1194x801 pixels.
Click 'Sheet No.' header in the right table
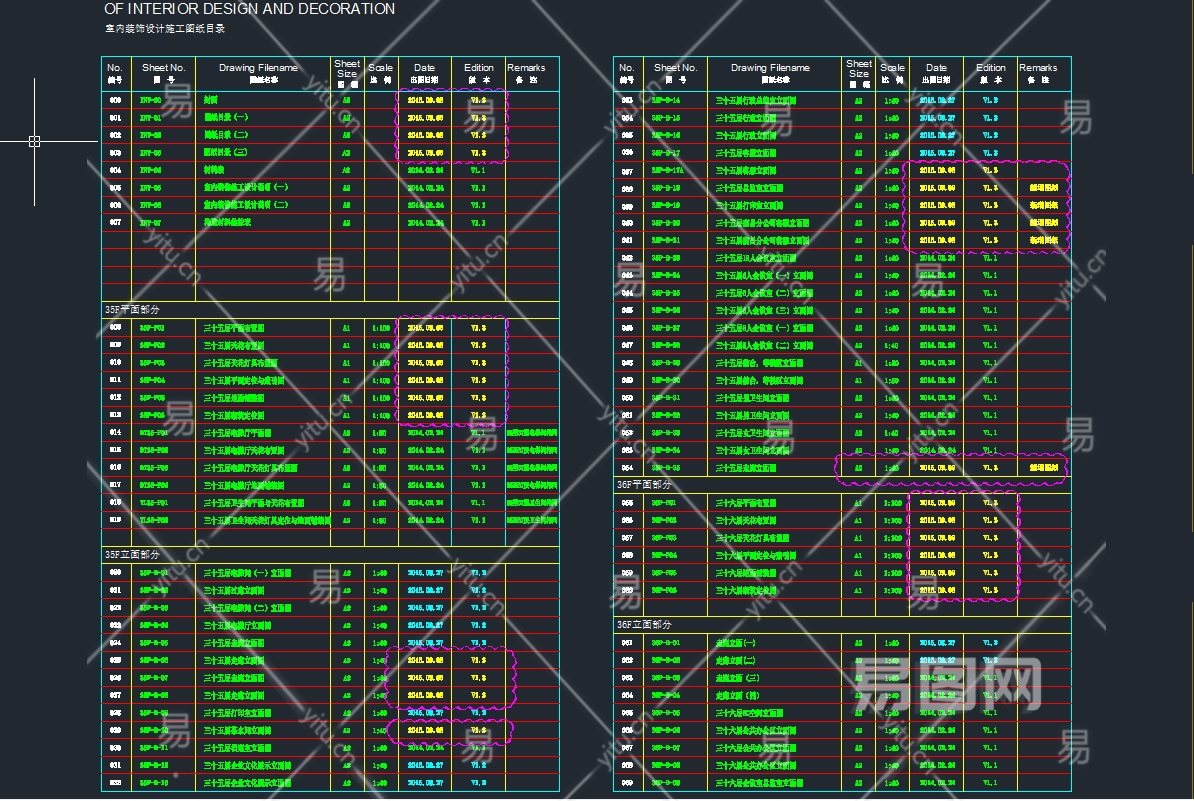click(677, 73)
